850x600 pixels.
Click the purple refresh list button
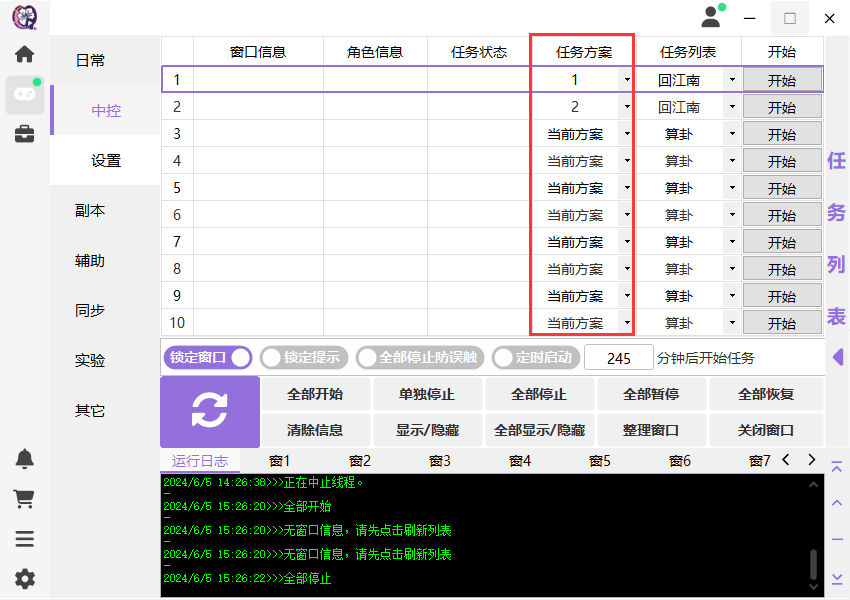coord(210,411)
